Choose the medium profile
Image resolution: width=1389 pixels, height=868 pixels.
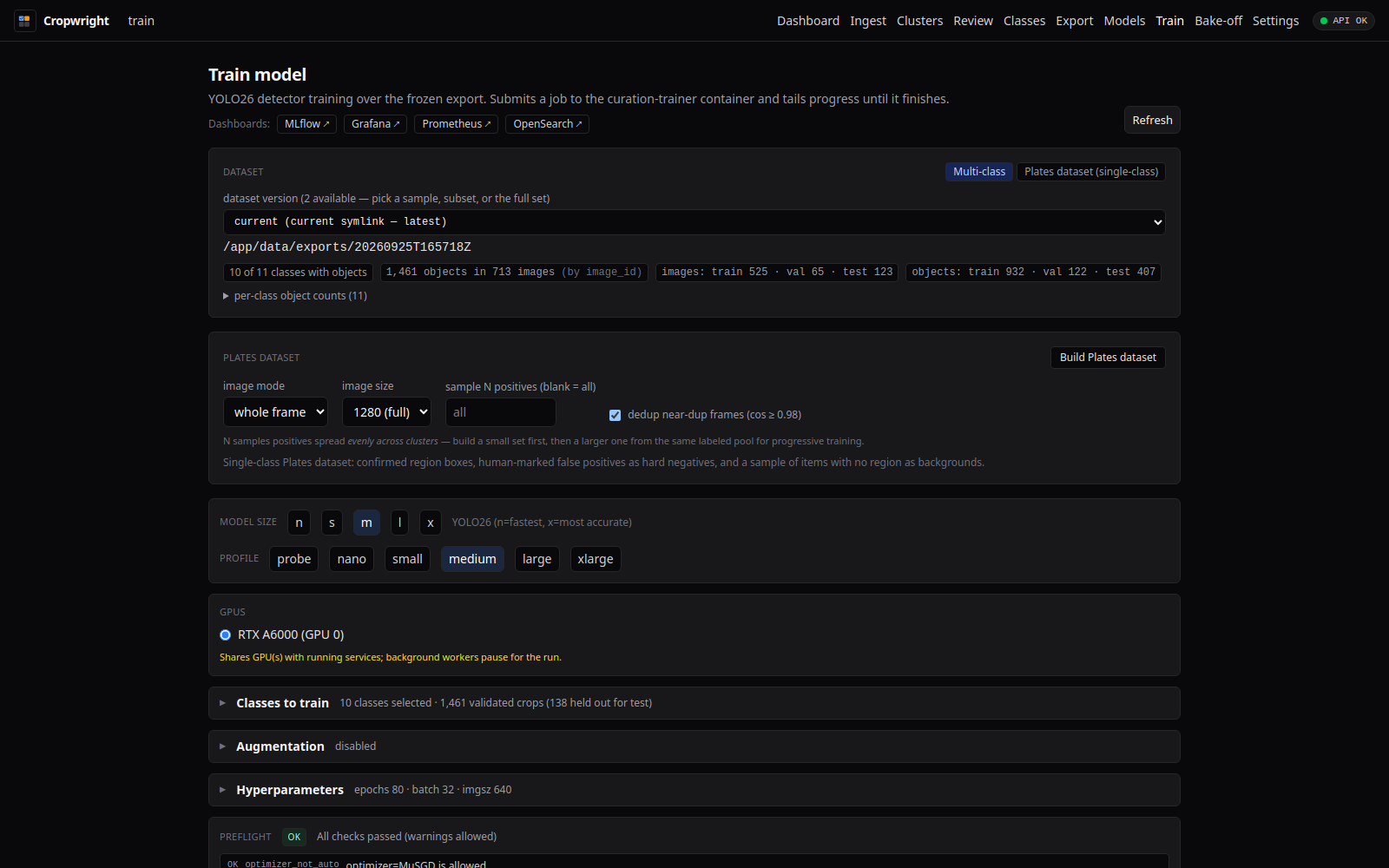pos(472,559)
